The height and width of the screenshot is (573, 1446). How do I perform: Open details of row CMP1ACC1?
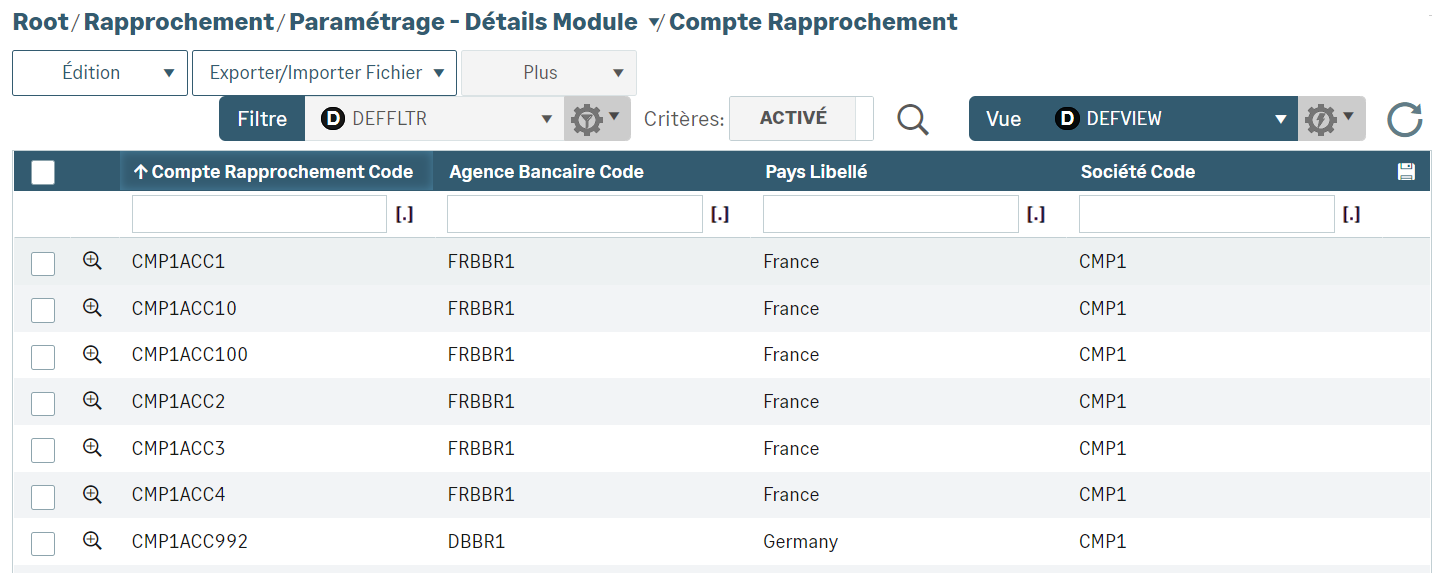[x=92, y=261]
